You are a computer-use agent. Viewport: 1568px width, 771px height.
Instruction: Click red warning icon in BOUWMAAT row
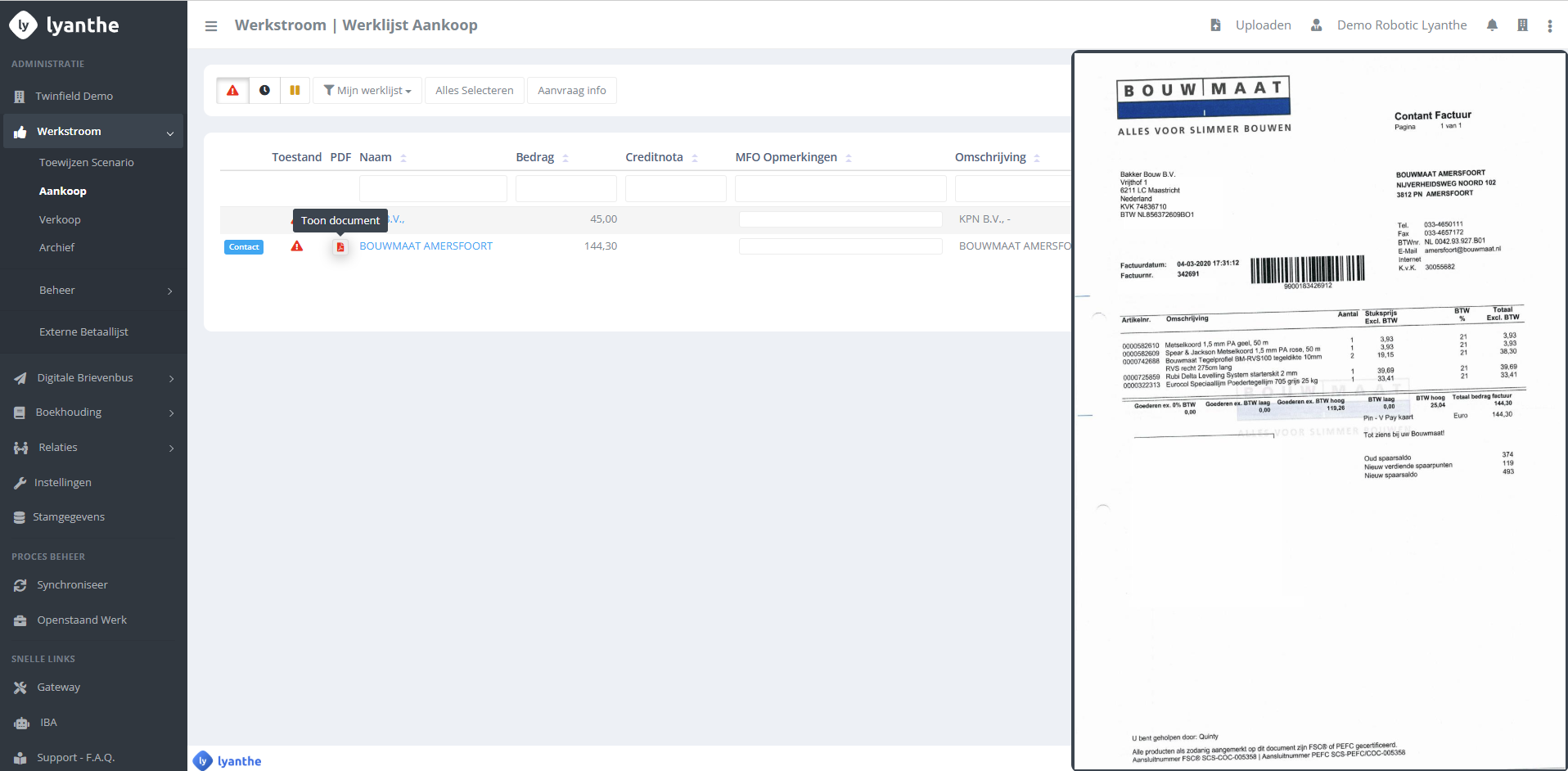(x=297, y=246)
